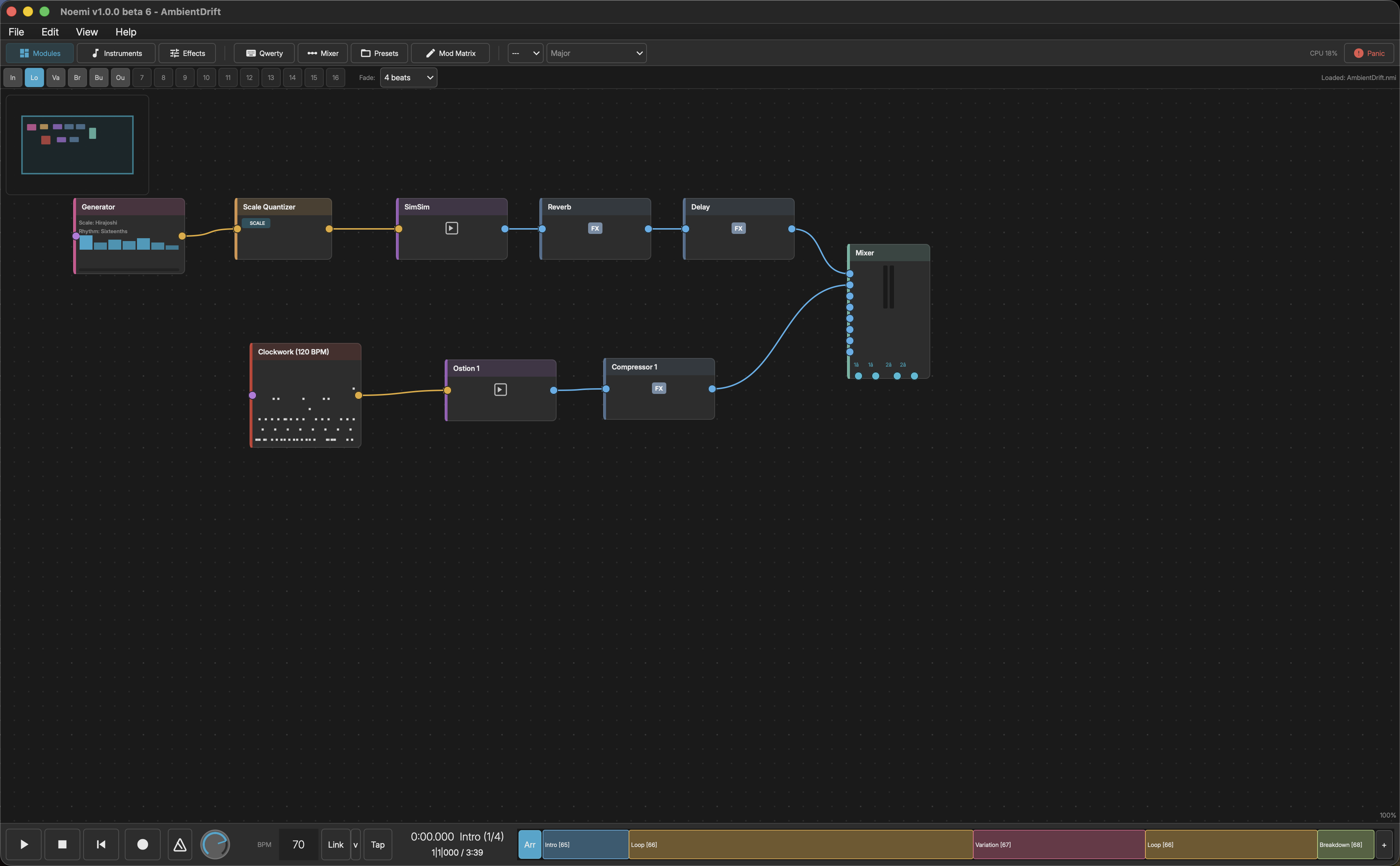Select the first Loop [66] arrangement section
This screenshot has height=866, width=1400.
point(801,844)
